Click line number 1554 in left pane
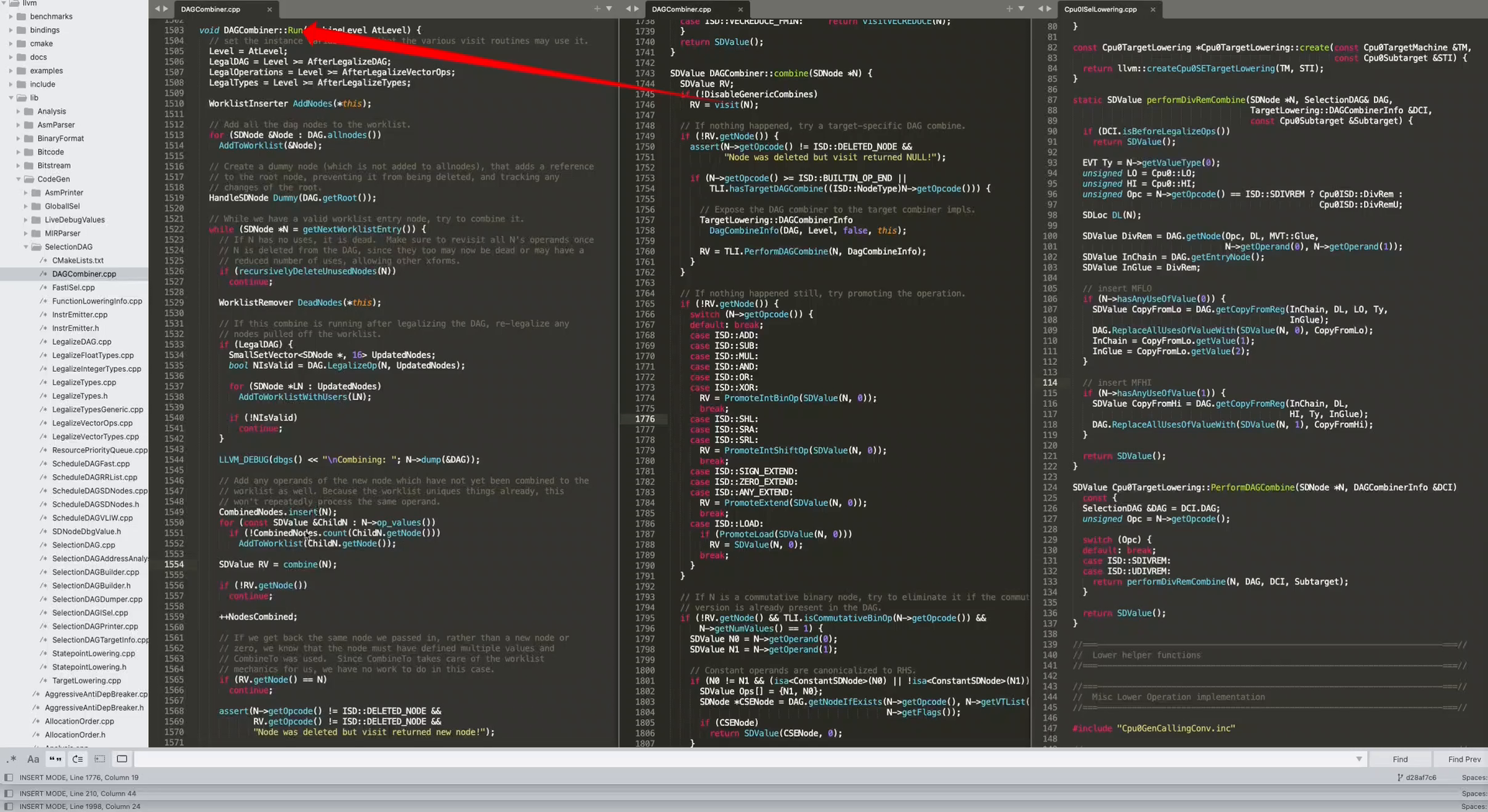Viewport: 1488px width, 812px height. [x=174, y=564]
